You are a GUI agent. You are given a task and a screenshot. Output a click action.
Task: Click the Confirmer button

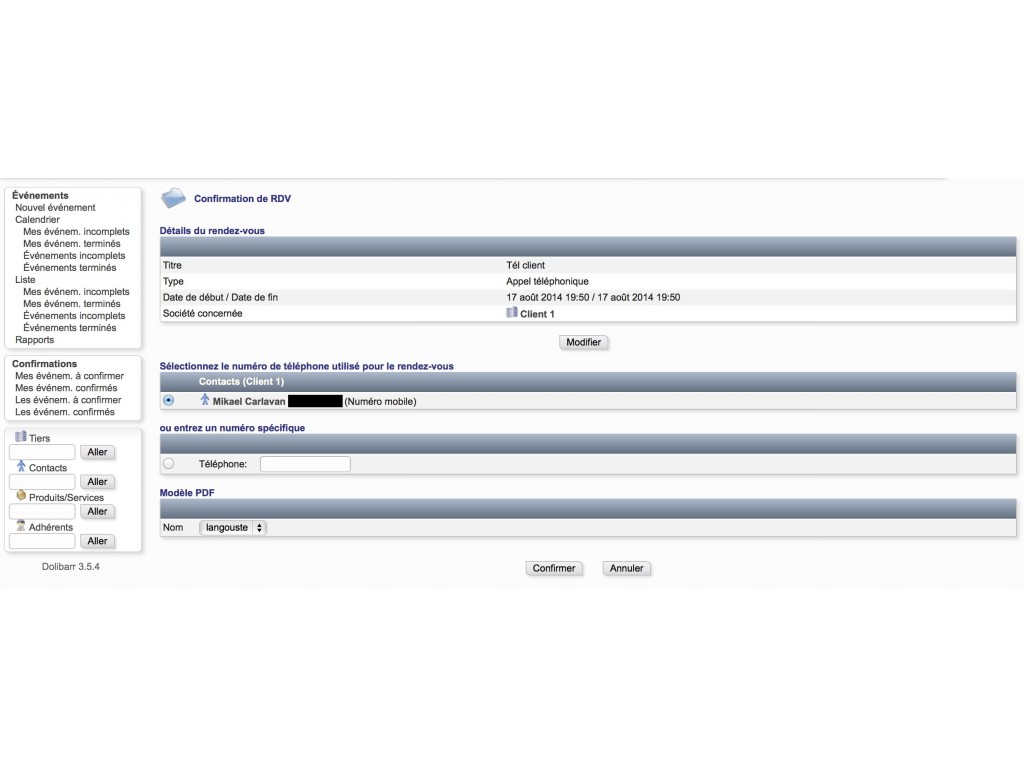(x=554, y=568)
